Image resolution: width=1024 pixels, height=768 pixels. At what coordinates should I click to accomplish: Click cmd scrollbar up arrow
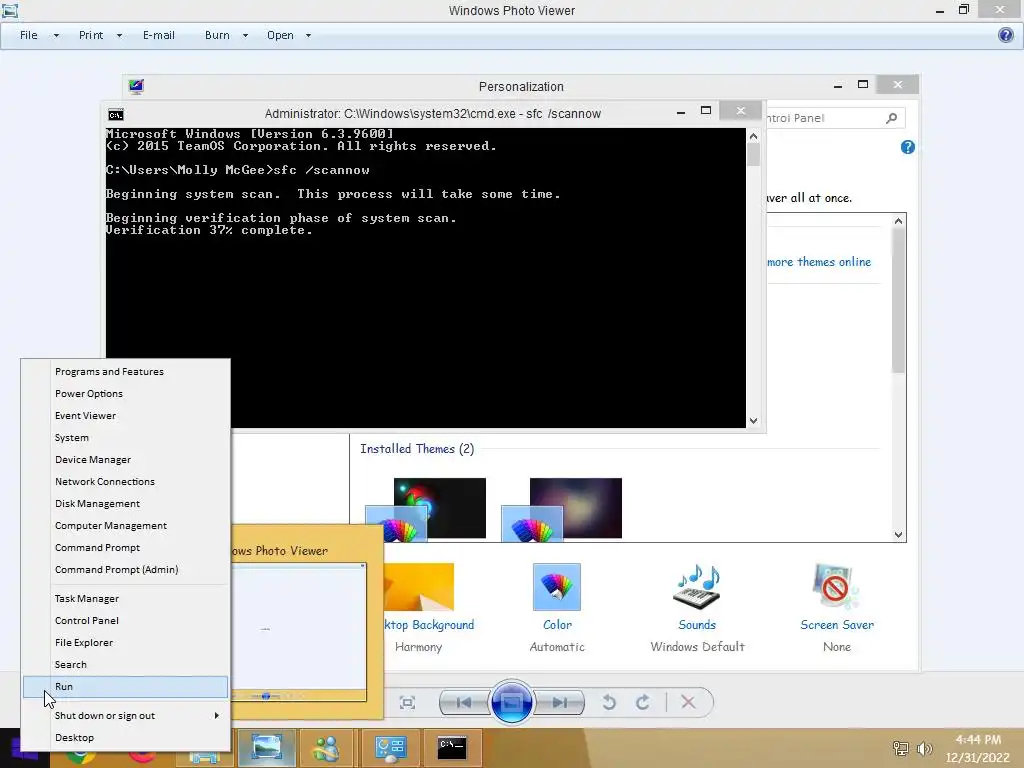753,136
